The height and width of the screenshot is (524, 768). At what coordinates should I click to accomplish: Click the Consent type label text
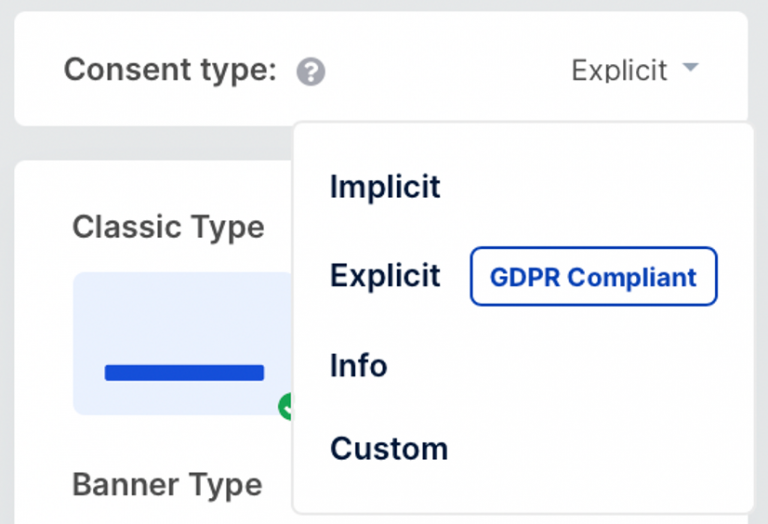(x=170, y=70)
